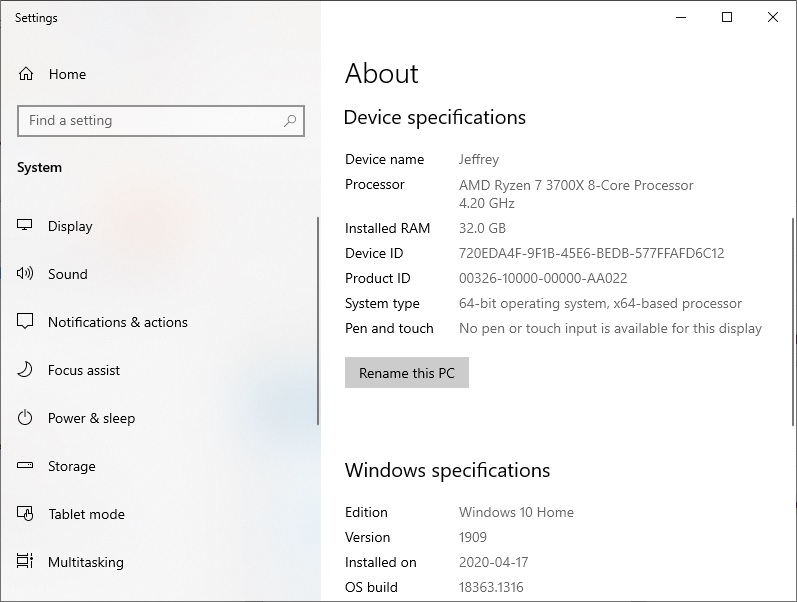Click the Settings window title text

36,18
